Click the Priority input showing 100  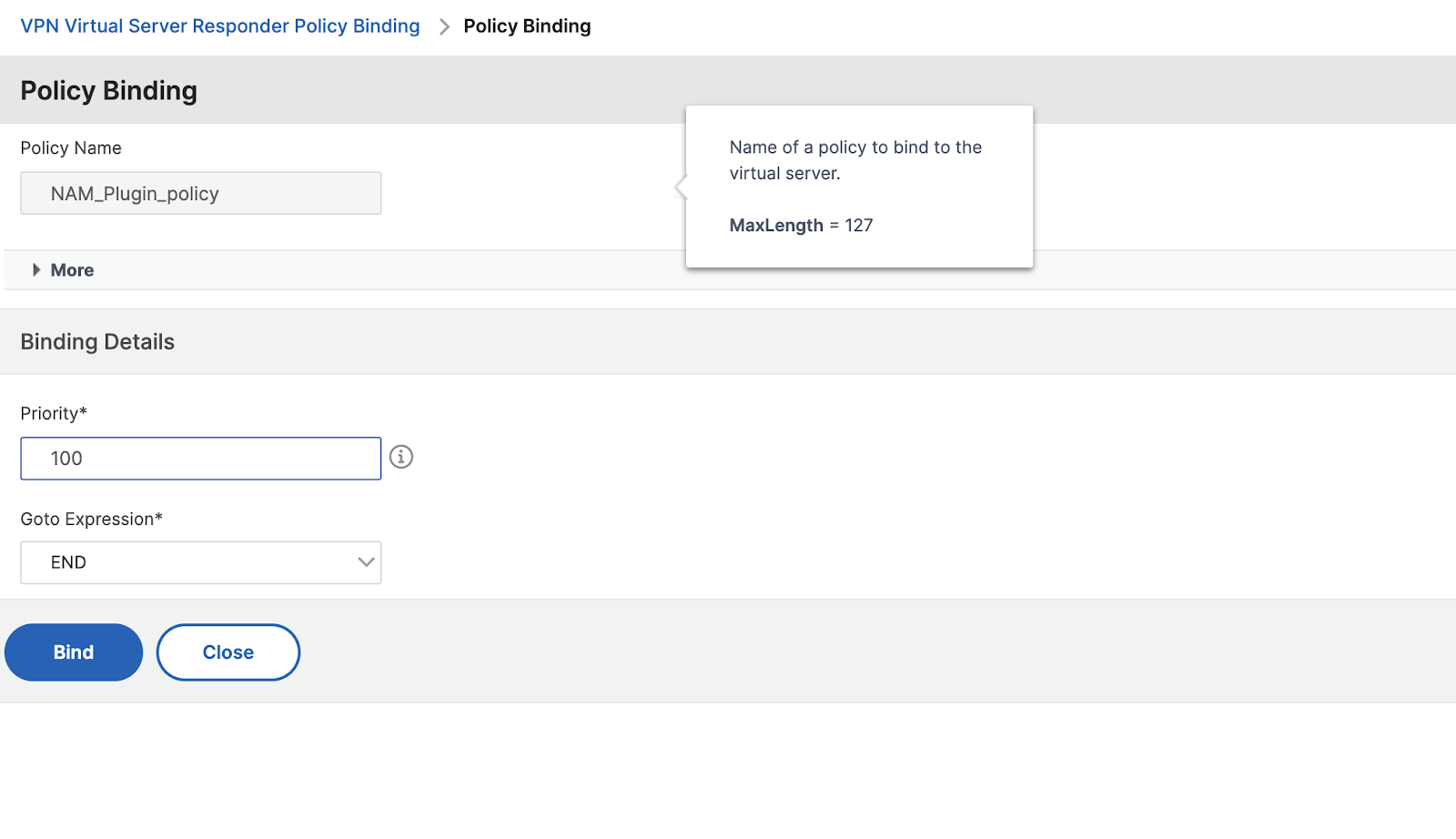(200, 458)
